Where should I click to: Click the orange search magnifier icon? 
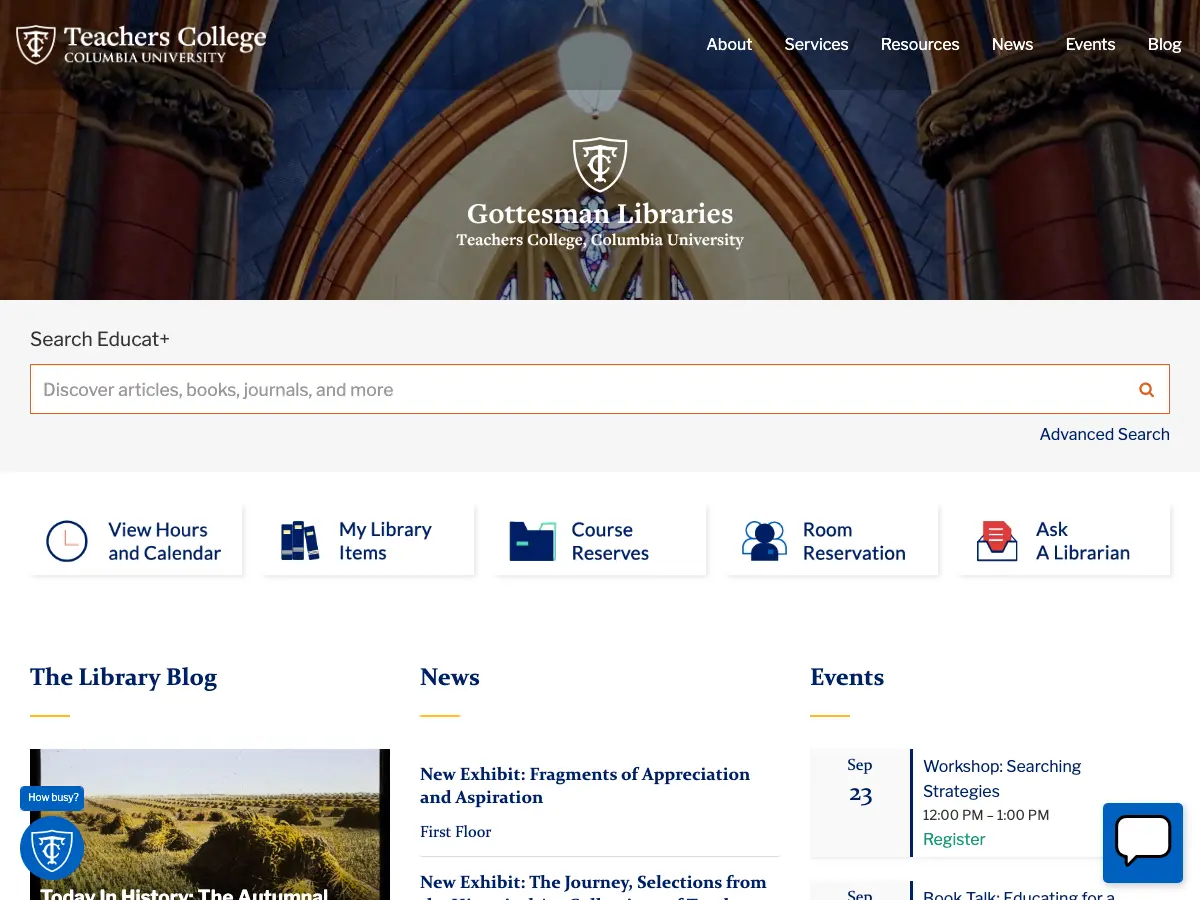tap(1146, 390)
